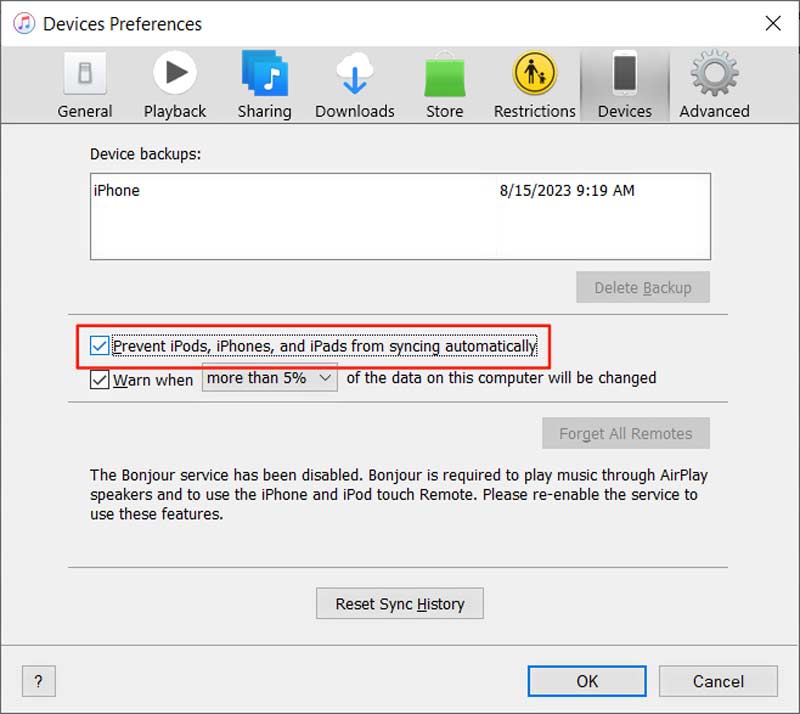This screenshot has height=714, width=800.
Task: Open the data change percentage dropdown
Action: pyautogui.click(x=269, y=379)
